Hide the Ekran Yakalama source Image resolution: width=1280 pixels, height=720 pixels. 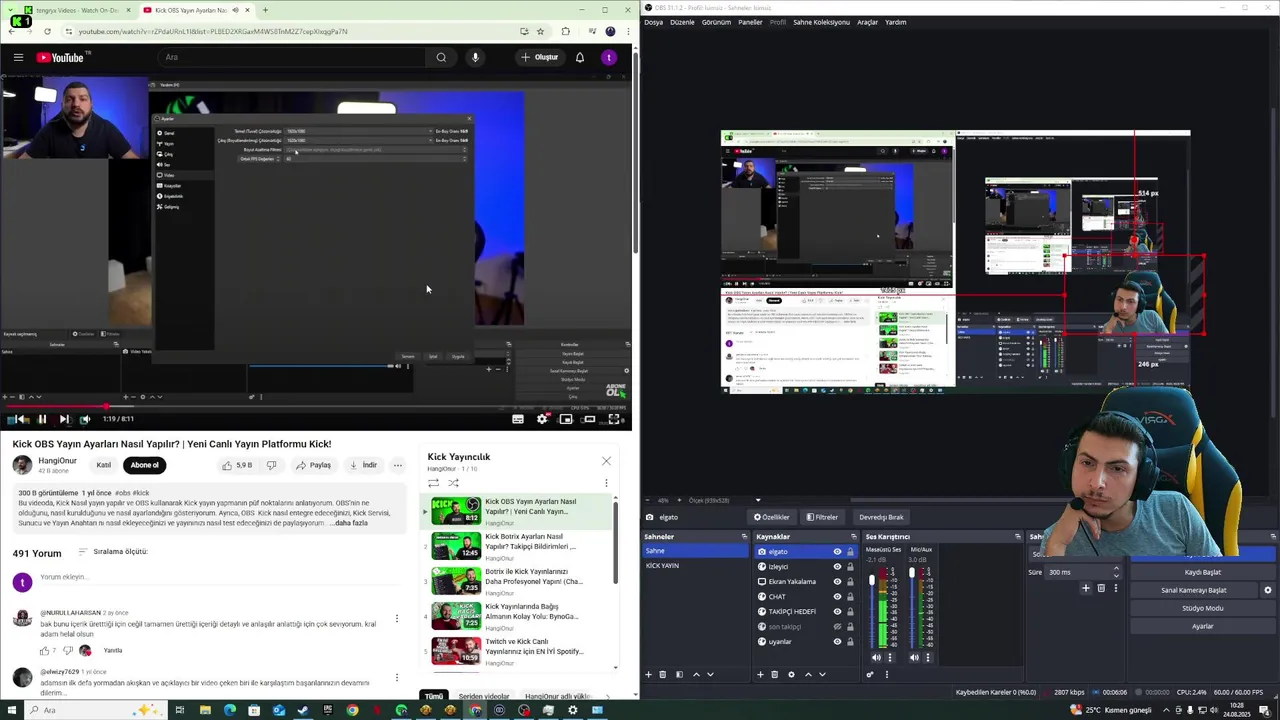837,582
